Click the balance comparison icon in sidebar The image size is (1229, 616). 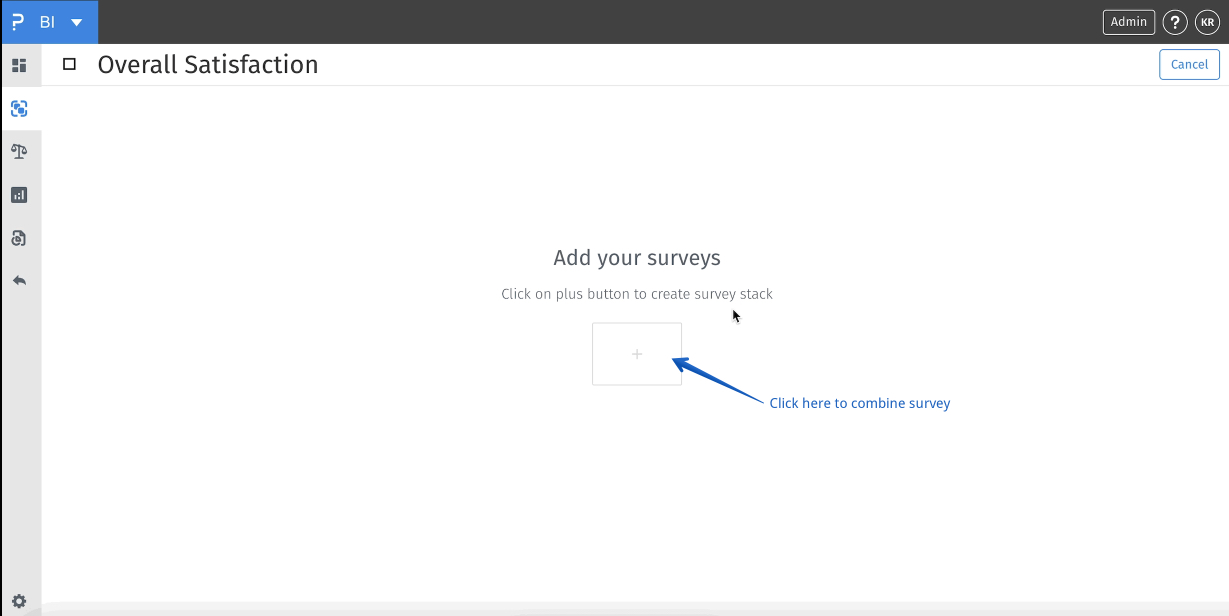(19, 151)
